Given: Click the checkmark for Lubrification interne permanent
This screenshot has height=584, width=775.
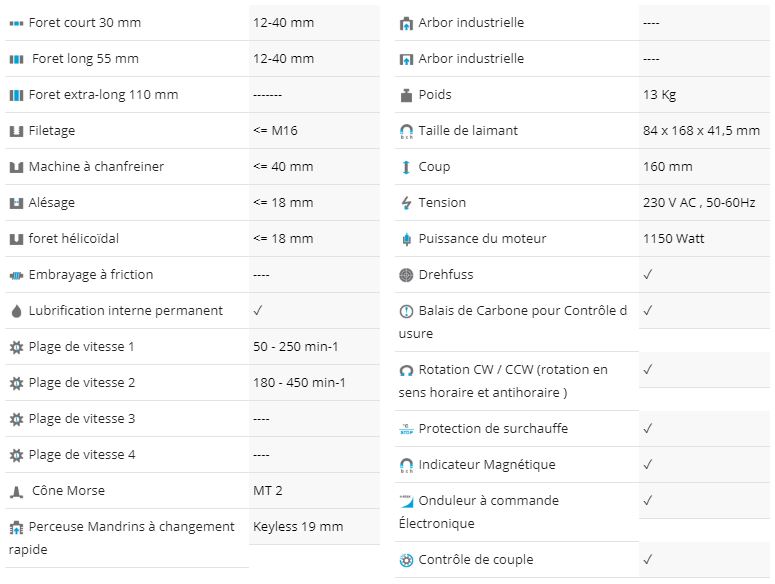Looking at the screenshot, I should point(258,310).
